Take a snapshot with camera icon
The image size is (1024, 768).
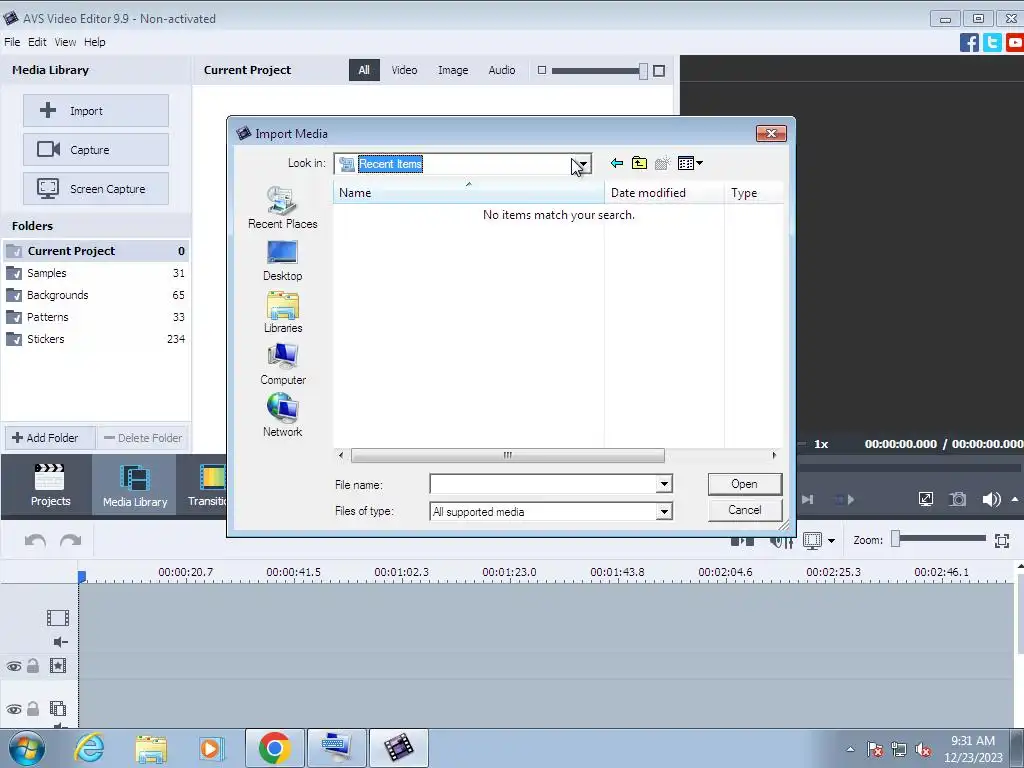[958, 500]
